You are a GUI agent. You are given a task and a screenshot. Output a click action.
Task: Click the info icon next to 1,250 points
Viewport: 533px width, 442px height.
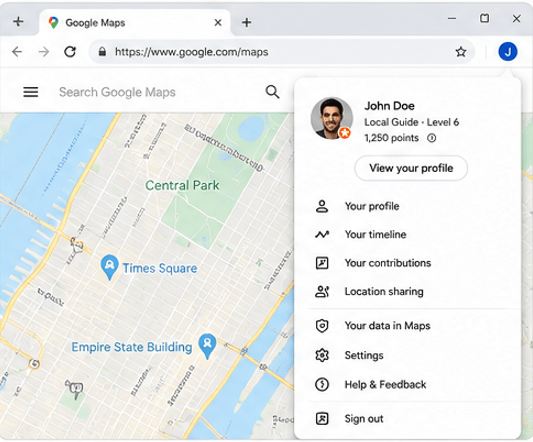[x=431, y=138]
